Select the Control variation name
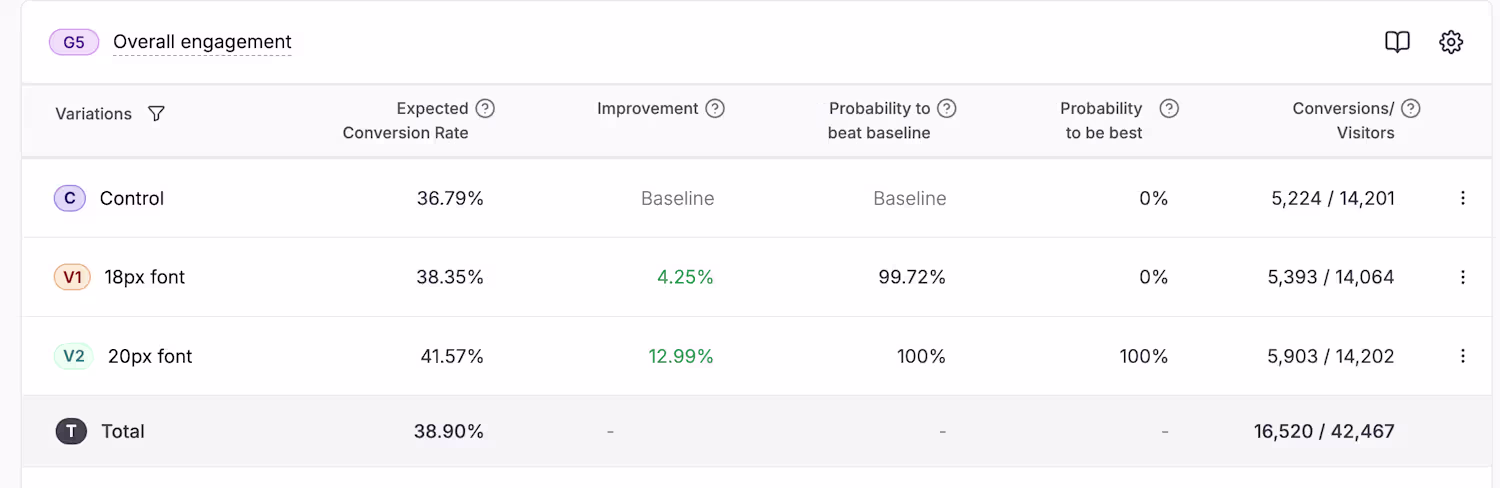Image resolution: width=1500 pixels, height=488 pixels. click(x=132, y=198)
